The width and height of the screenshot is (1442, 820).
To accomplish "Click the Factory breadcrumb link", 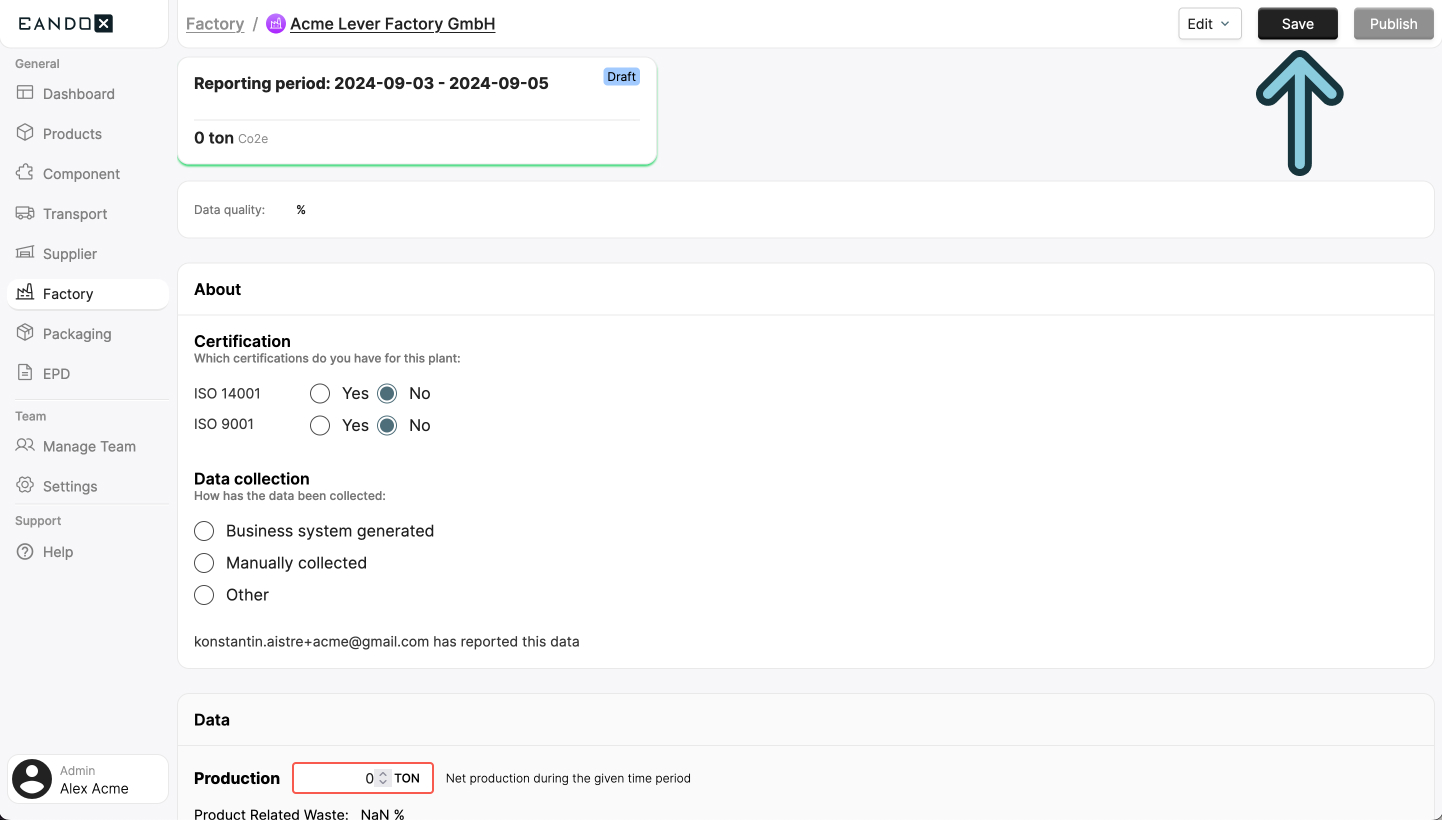I will 215,24.
